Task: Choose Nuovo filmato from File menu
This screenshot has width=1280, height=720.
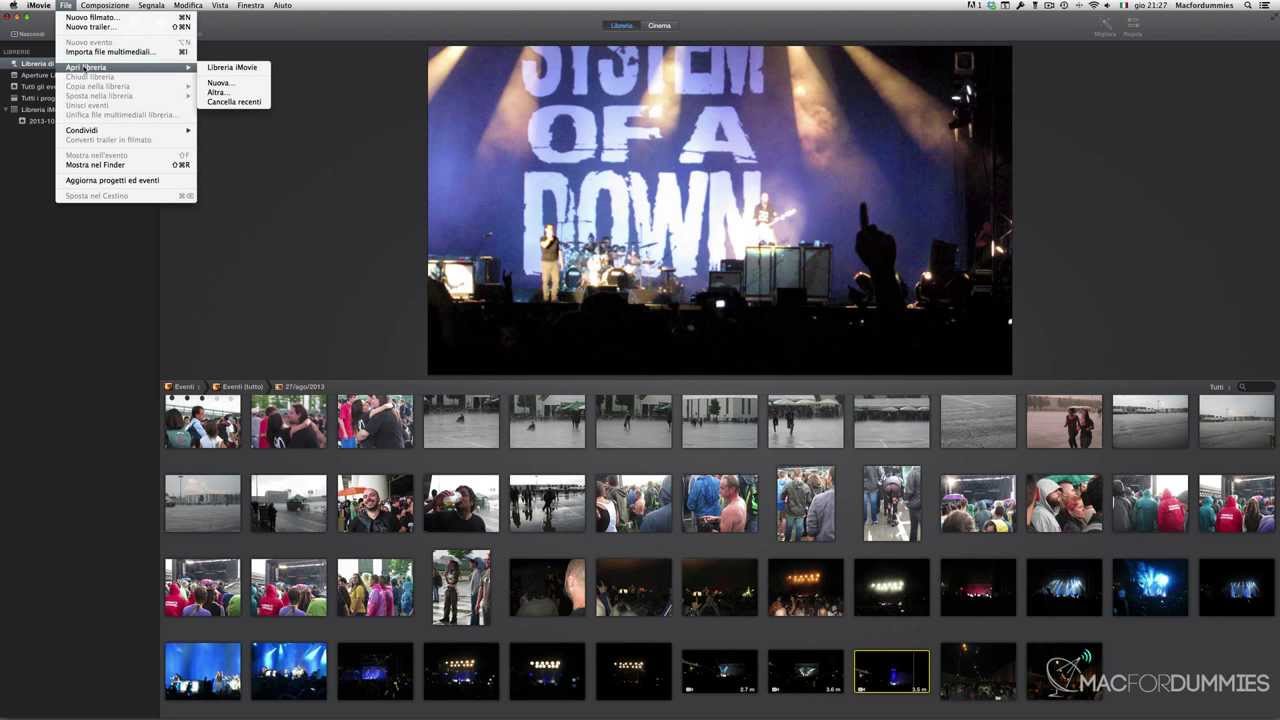Action: coord(126,17)
